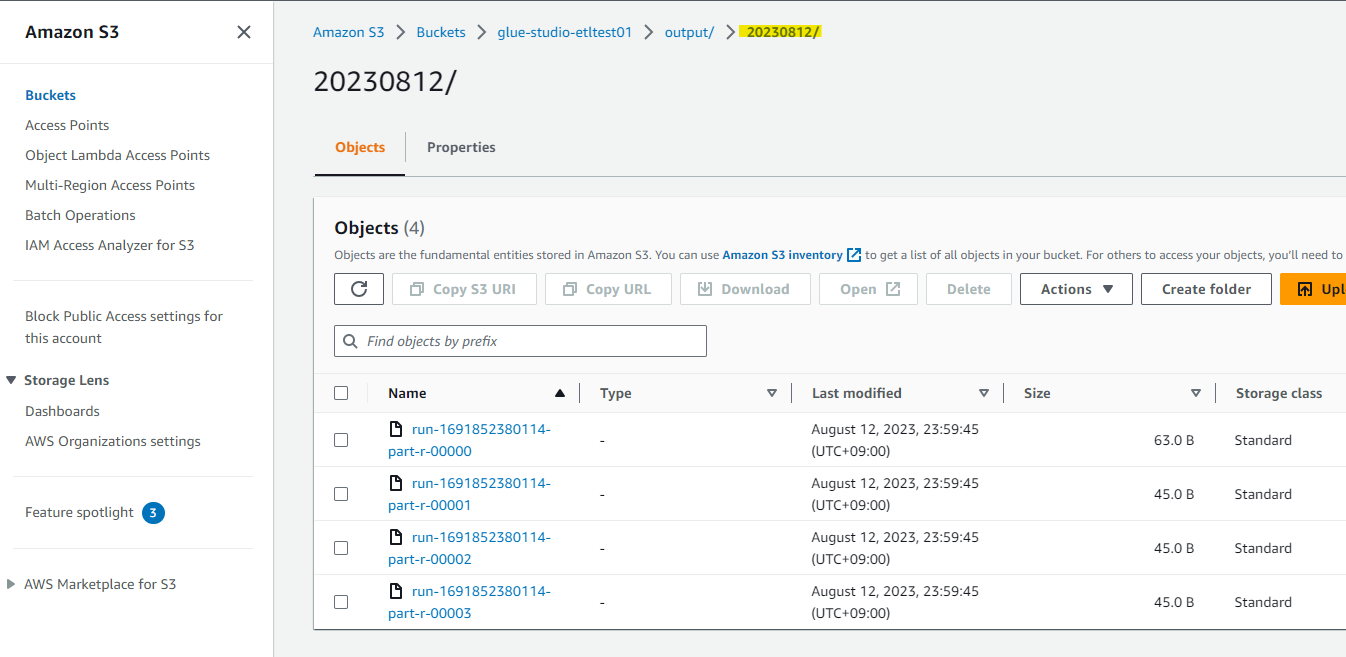Open the Actions dropdown menu
The height and width of the screenshot is (657, 1346).
(x=1076, y=289)
